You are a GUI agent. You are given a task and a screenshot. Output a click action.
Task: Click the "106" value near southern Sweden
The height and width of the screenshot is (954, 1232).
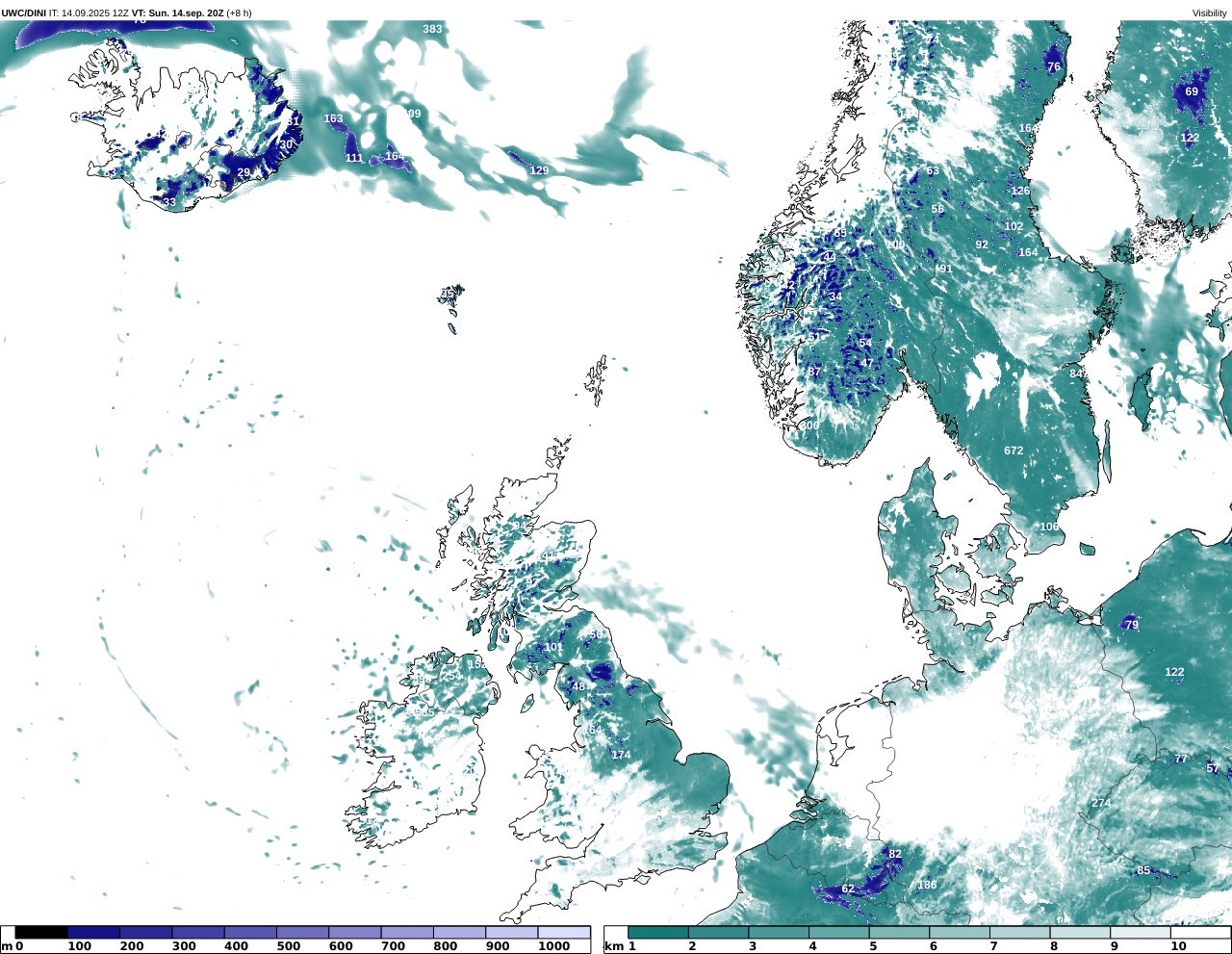click(1049, 527)
